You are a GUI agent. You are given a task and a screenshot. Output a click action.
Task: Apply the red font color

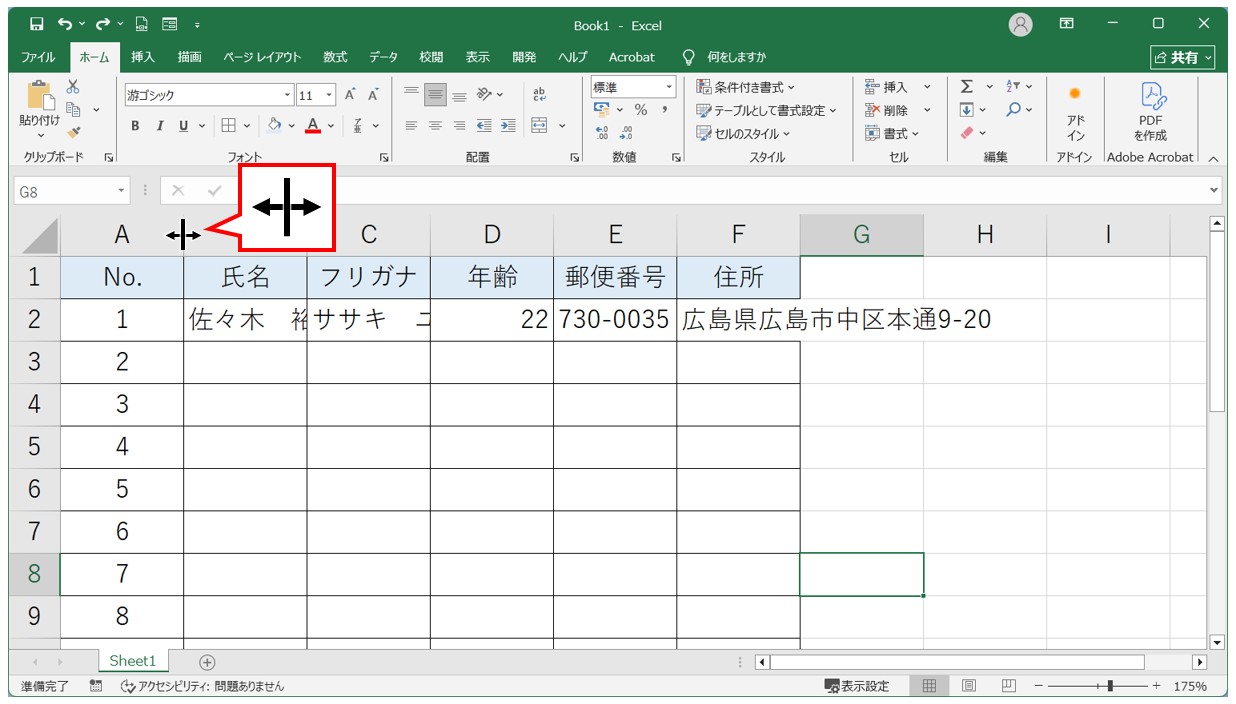pyautogui.click(x=314, y=126)
